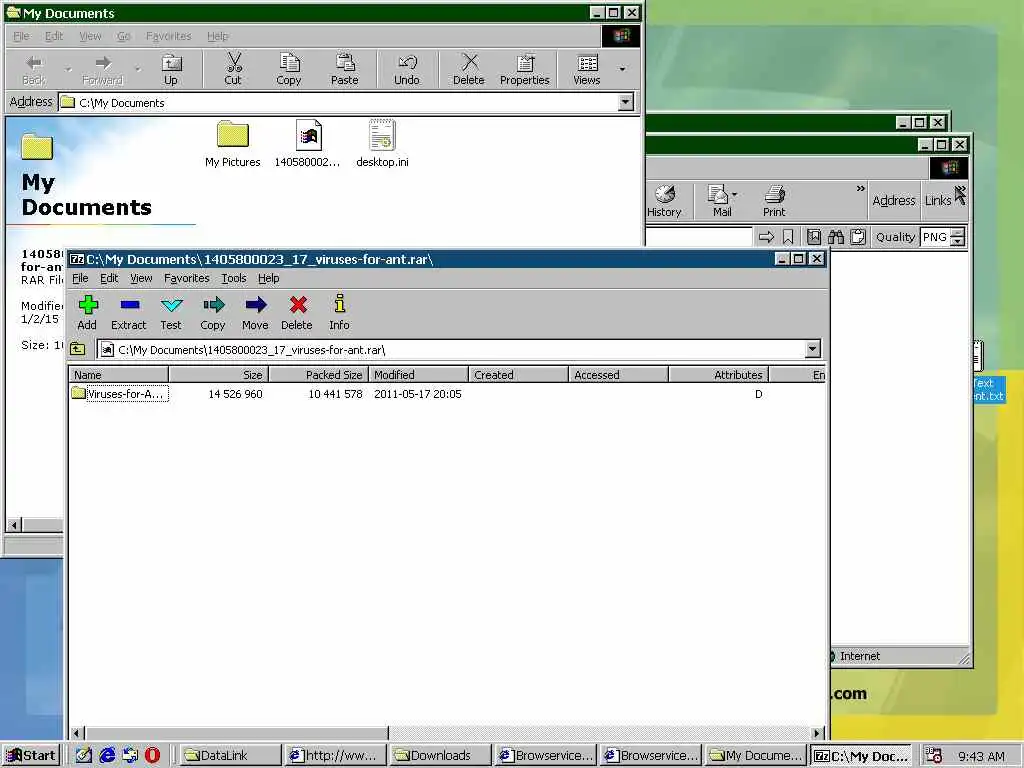The image size is (1024, 768).
Task: Sort by the Size column header
Action: pyautogui.click(x=218, y=375)
